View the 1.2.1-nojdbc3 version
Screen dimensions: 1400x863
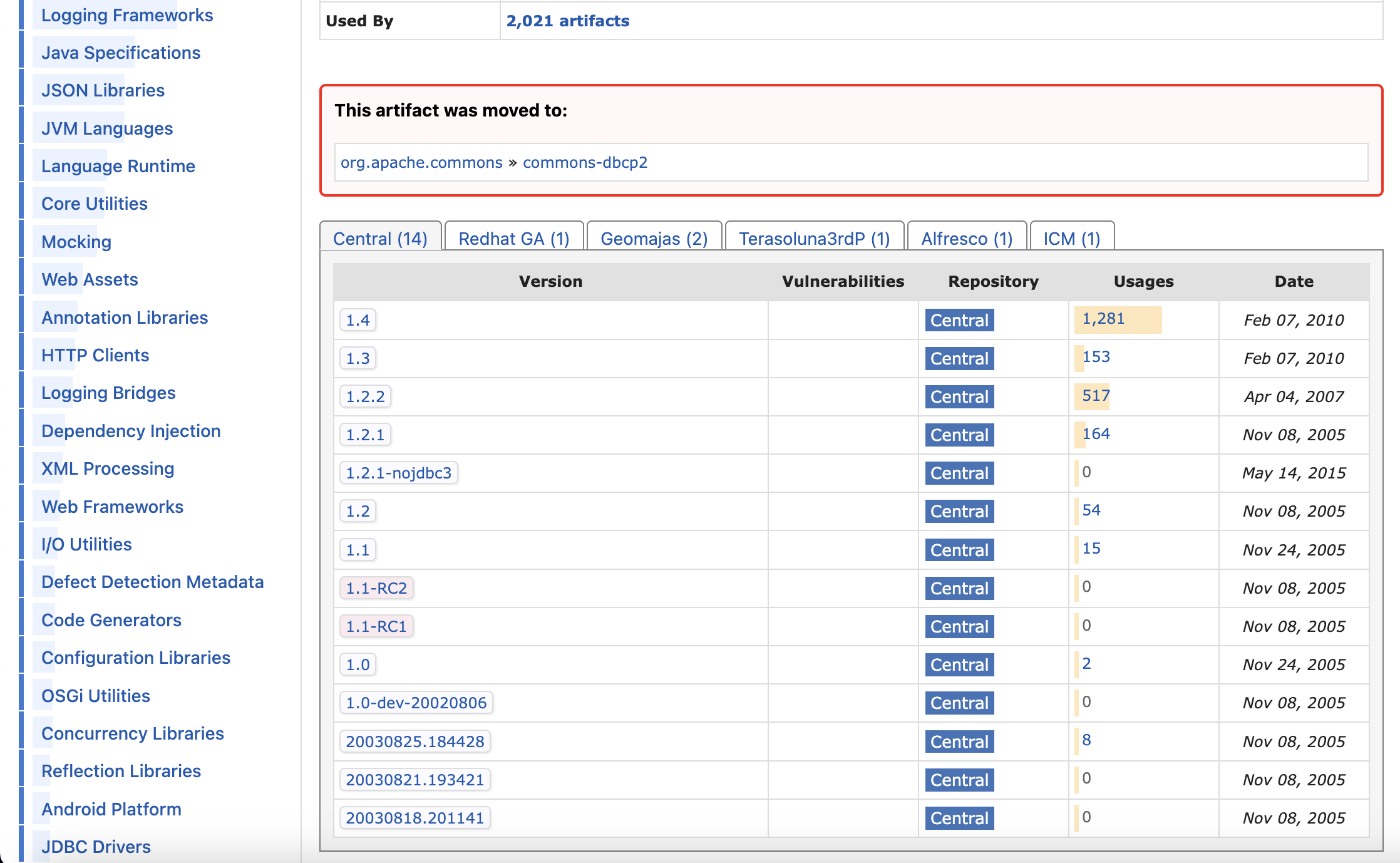click(398, 473)
